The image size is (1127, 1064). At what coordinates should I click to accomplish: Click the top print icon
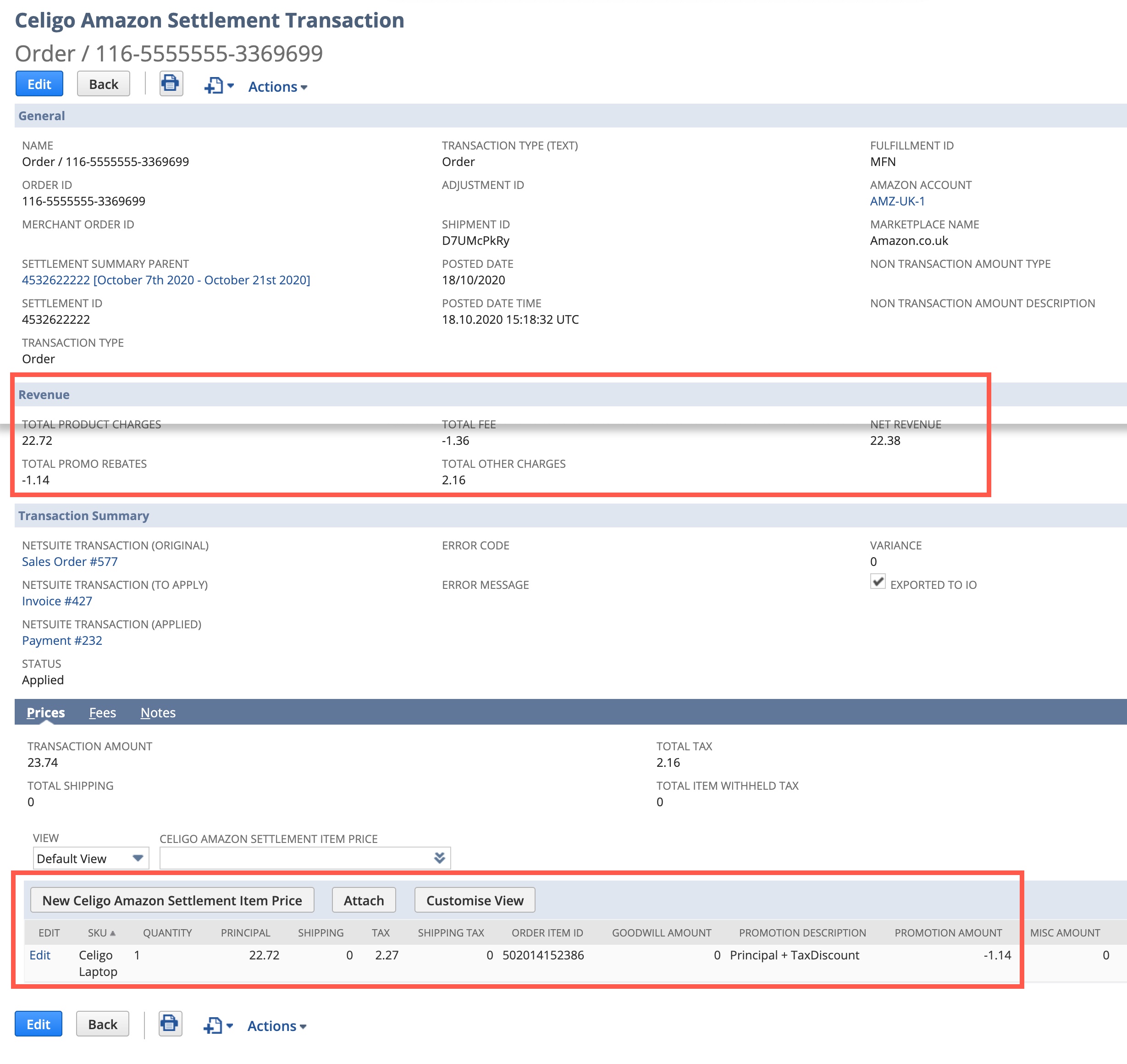tap(171, 84)
